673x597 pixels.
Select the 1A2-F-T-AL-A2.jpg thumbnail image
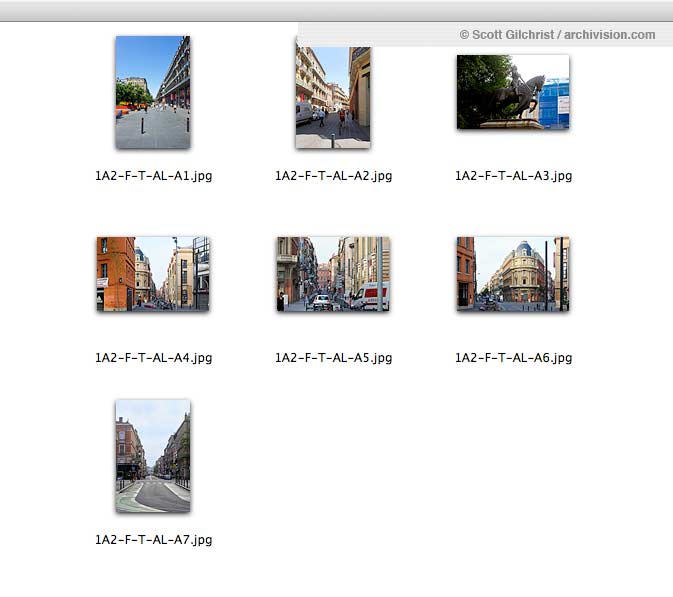click(333, 92)
